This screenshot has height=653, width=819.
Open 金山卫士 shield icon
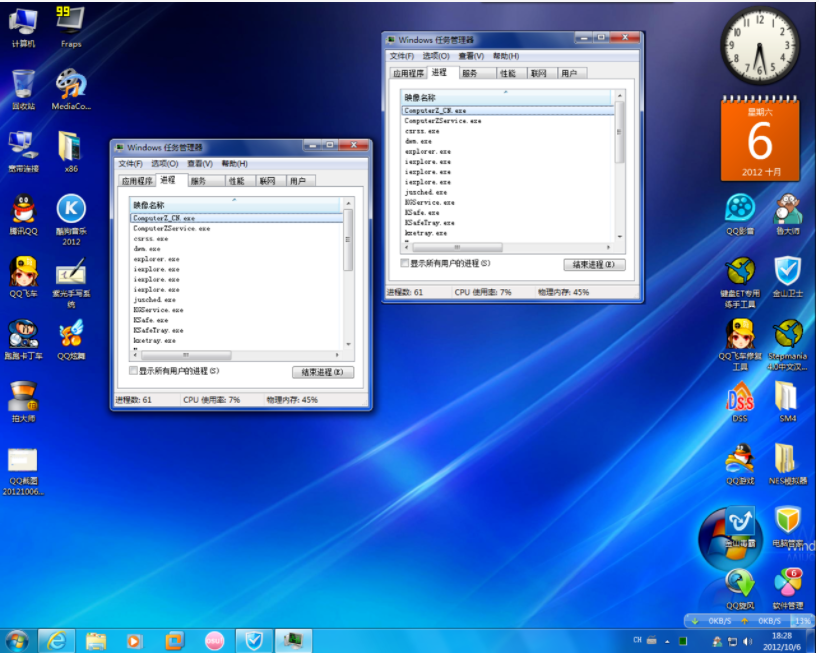point(788,277)
